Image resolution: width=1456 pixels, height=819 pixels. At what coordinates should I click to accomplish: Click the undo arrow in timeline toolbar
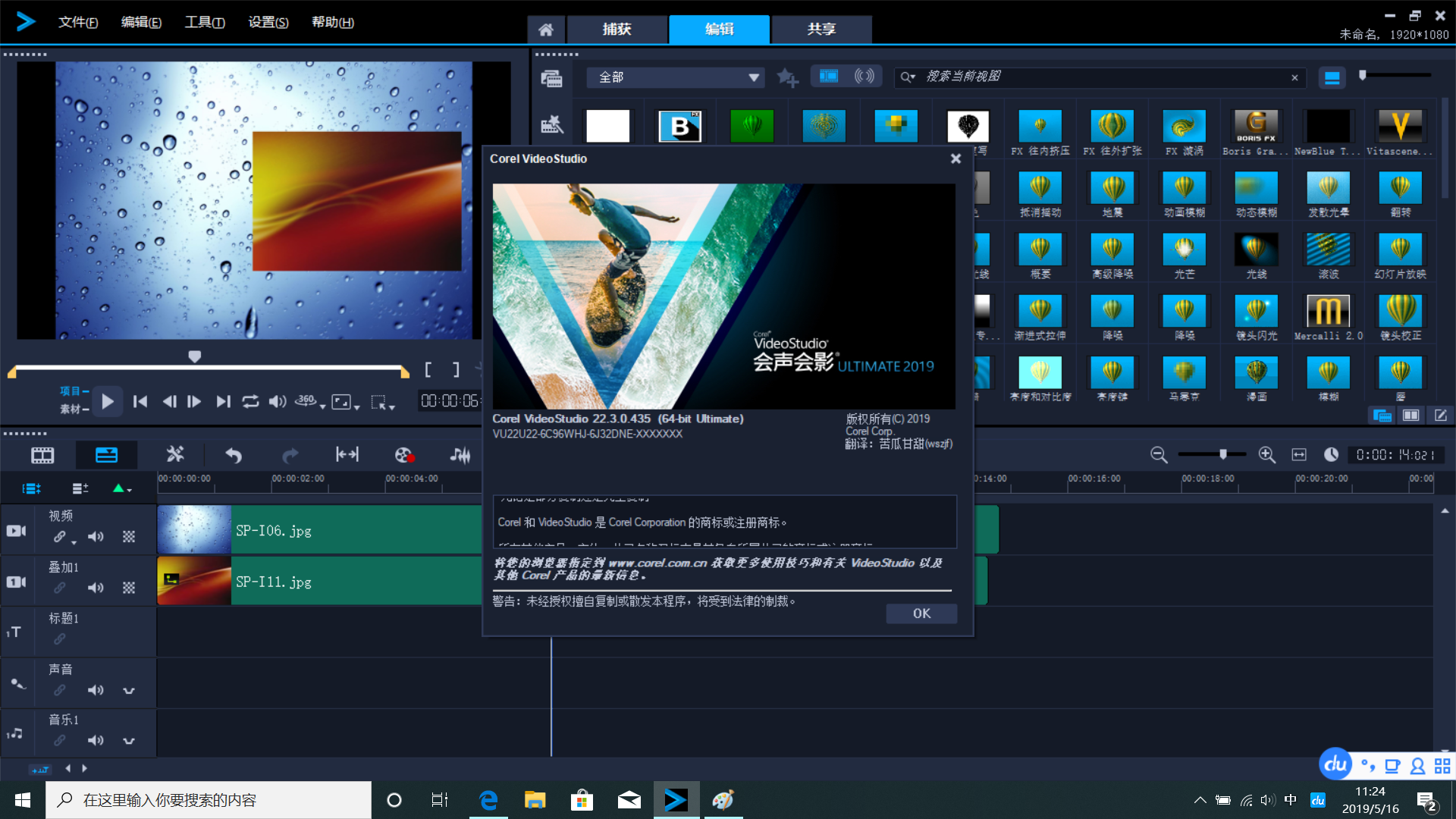click(x=234, y=455)
